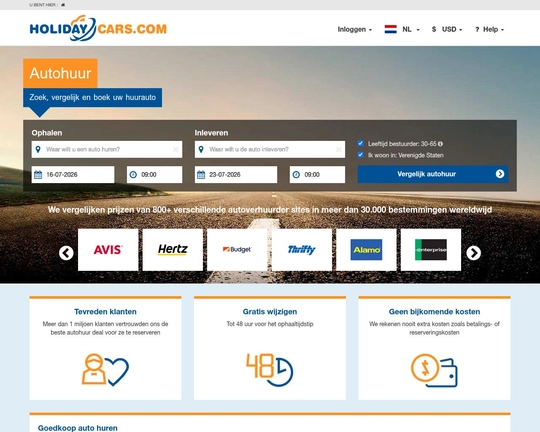Open pickup date calendar icon

tap(38, 175)
